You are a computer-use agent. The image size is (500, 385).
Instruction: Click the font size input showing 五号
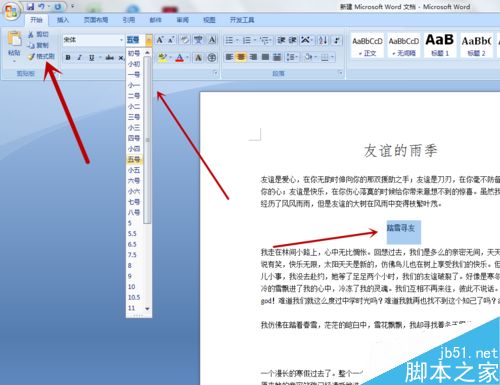[x=135, y=40]
